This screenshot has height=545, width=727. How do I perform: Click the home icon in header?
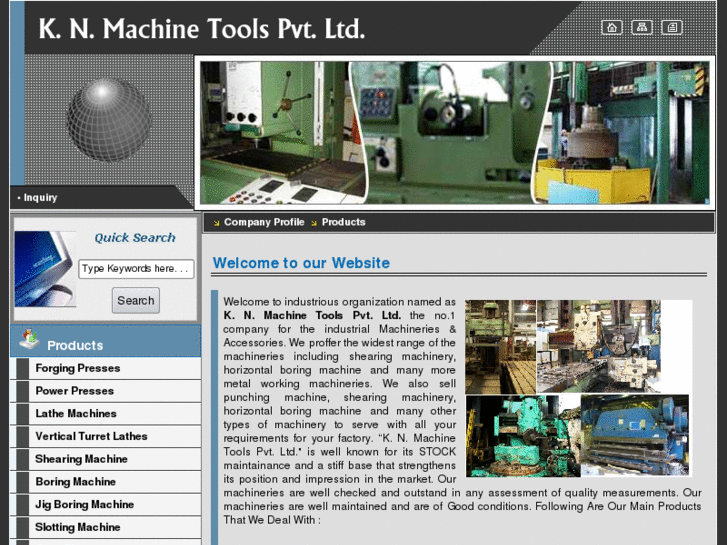pyautogui.click(x=612, y=27)
